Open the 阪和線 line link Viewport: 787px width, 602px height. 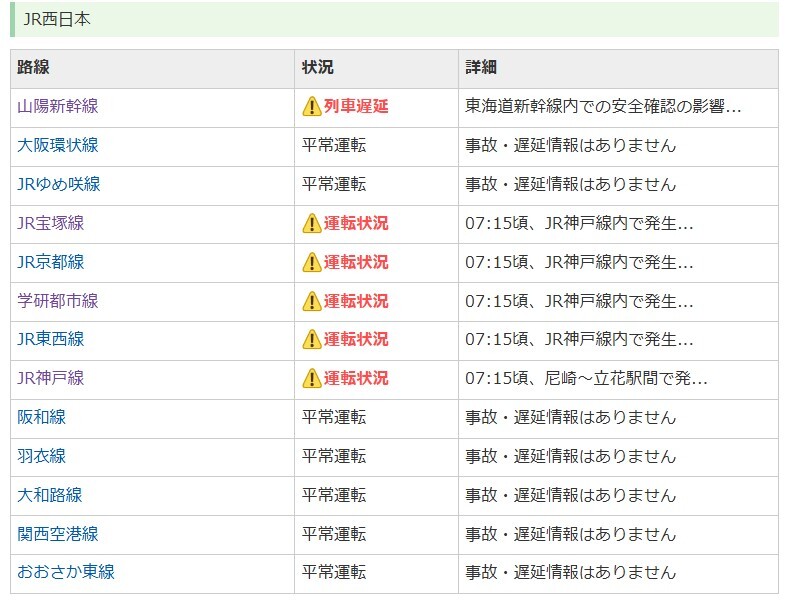[42, 417]
